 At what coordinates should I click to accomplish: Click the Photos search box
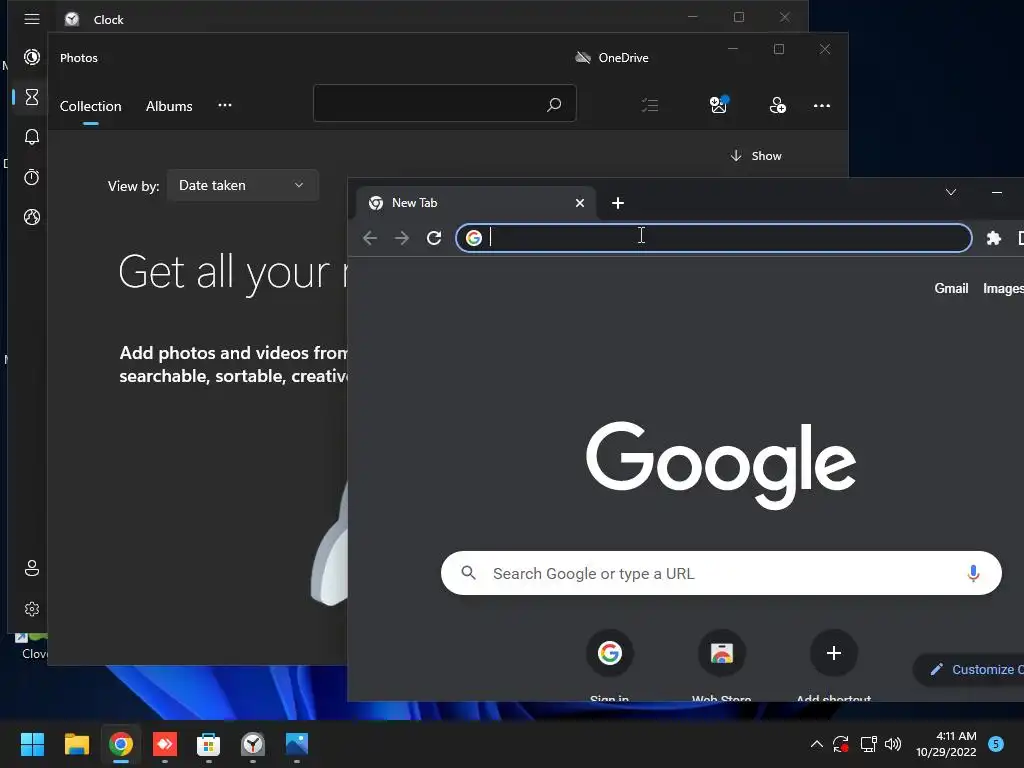click(444, 103)
